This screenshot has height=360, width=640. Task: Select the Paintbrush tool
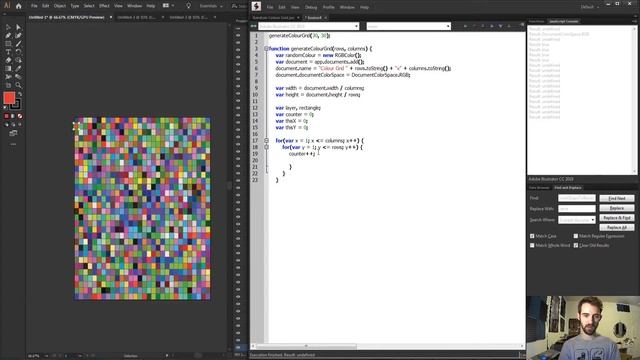pos(18,44)
